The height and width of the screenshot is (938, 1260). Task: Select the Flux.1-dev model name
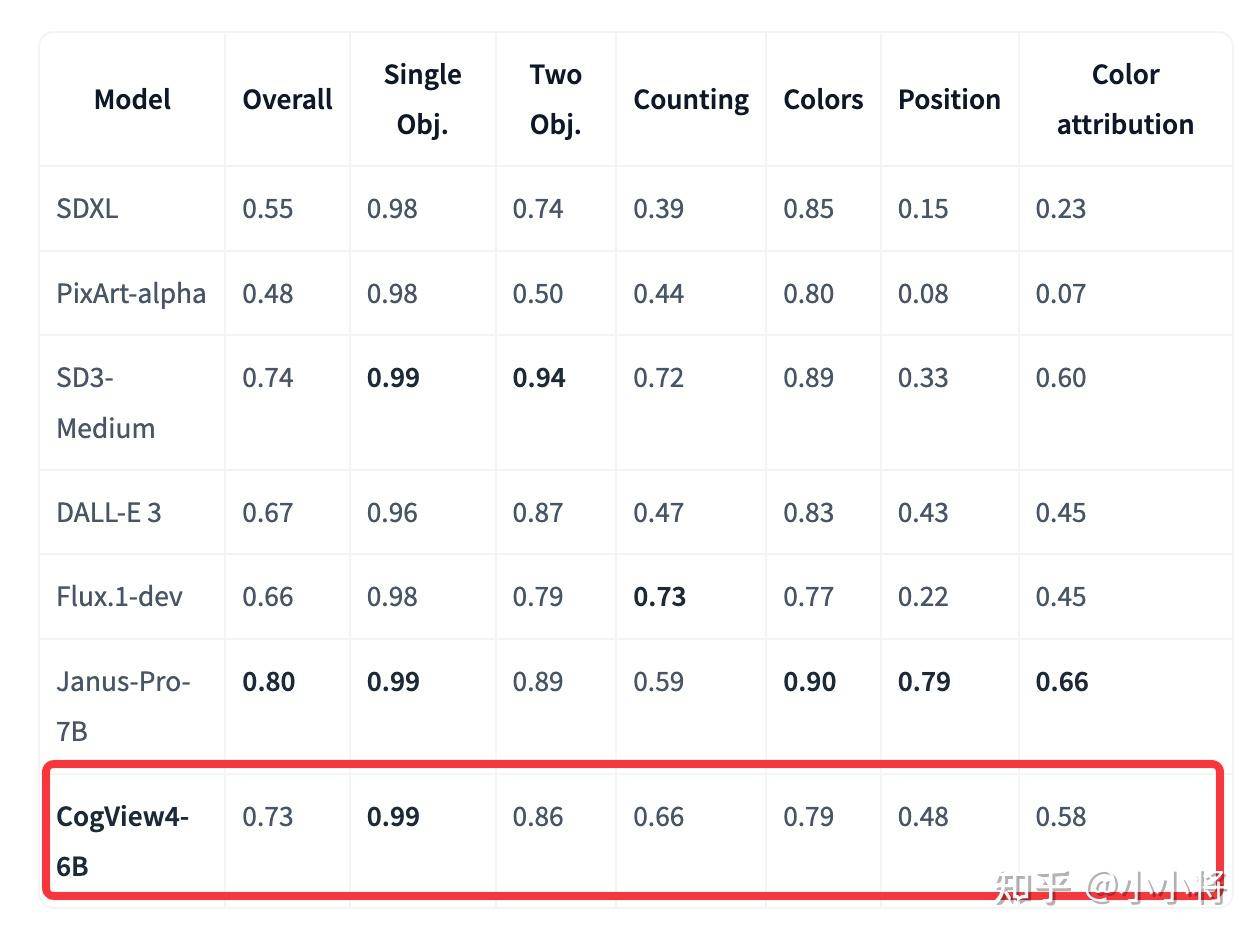click(119, 596)
